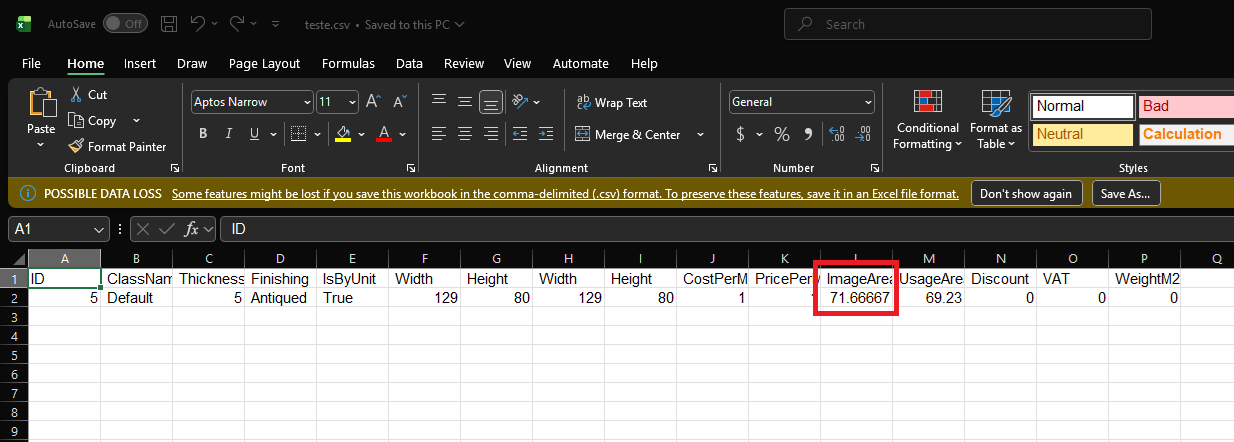Expand the General number format dropdown
The height and width of the screenshot is (442, 1234).
click(x=868, y=102)
